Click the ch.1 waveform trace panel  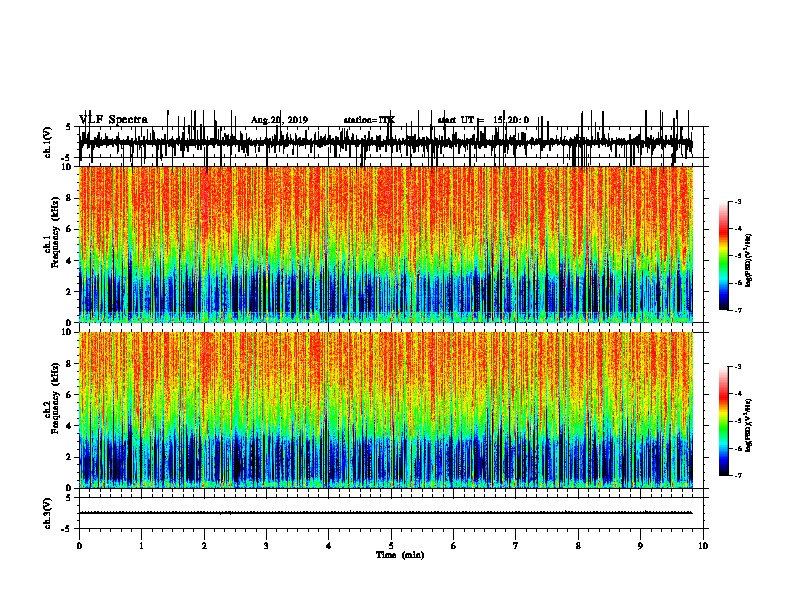tap(391, 142)
